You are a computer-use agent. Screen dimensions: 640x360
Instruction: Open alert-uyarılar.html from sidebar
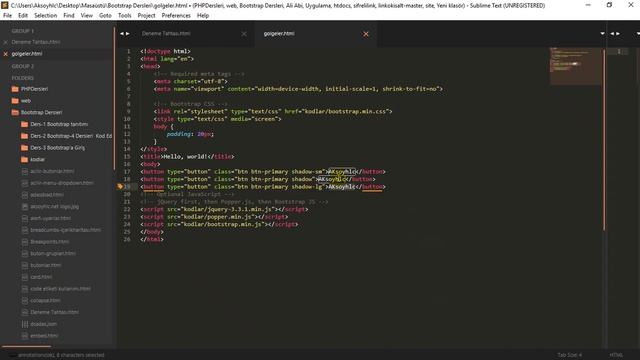(x=51, y=218)
